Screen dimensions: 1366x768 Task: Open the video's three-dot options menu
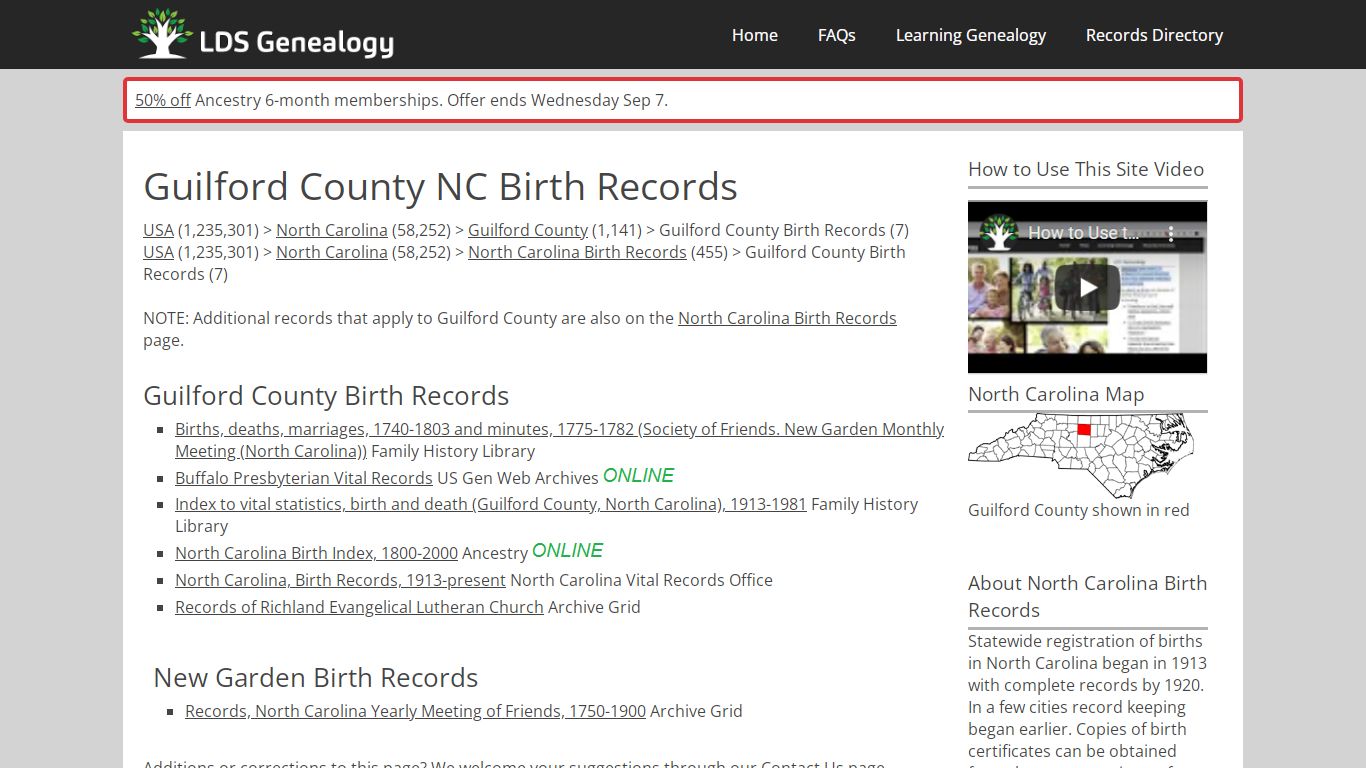coord(1171,234)
